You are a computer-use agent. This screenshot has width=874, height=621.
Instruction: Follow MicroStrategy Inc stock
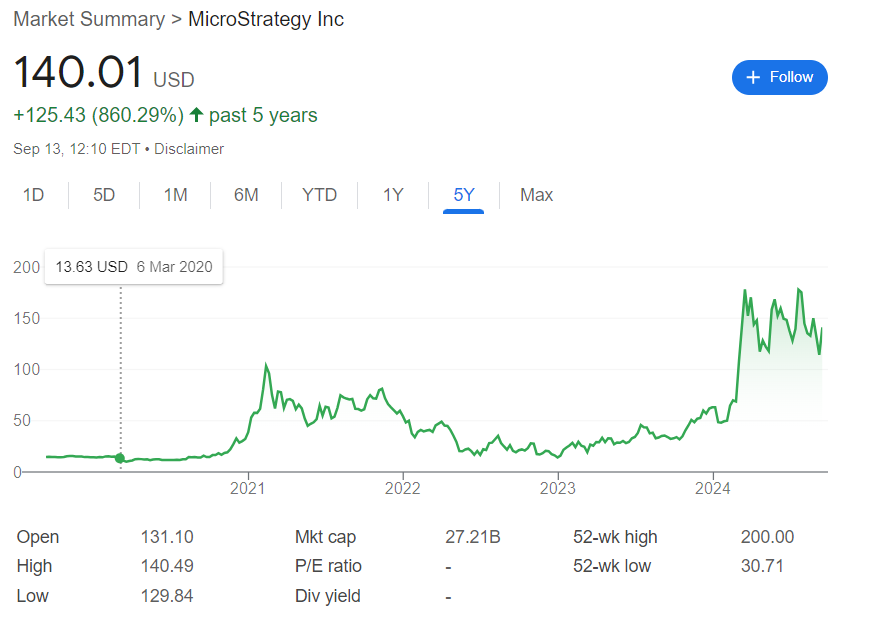(x=779, y=77)
